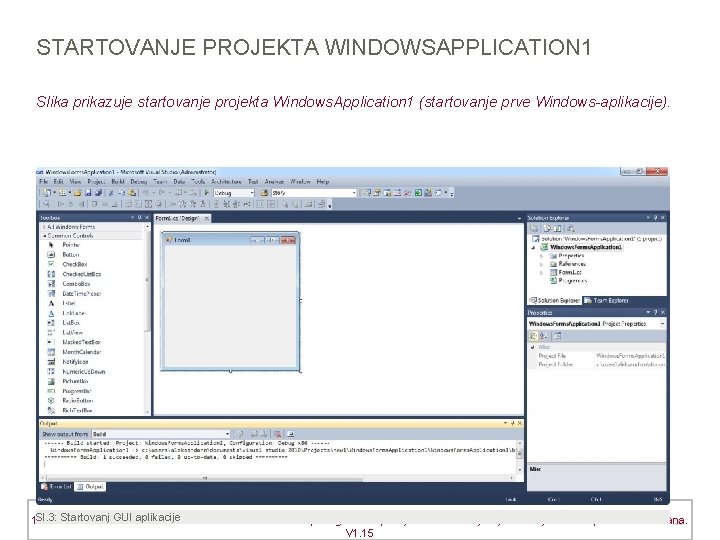This screenshot has width=720, height=540.
Task: Click the Open File folder icon
Action: coord(78,193)
